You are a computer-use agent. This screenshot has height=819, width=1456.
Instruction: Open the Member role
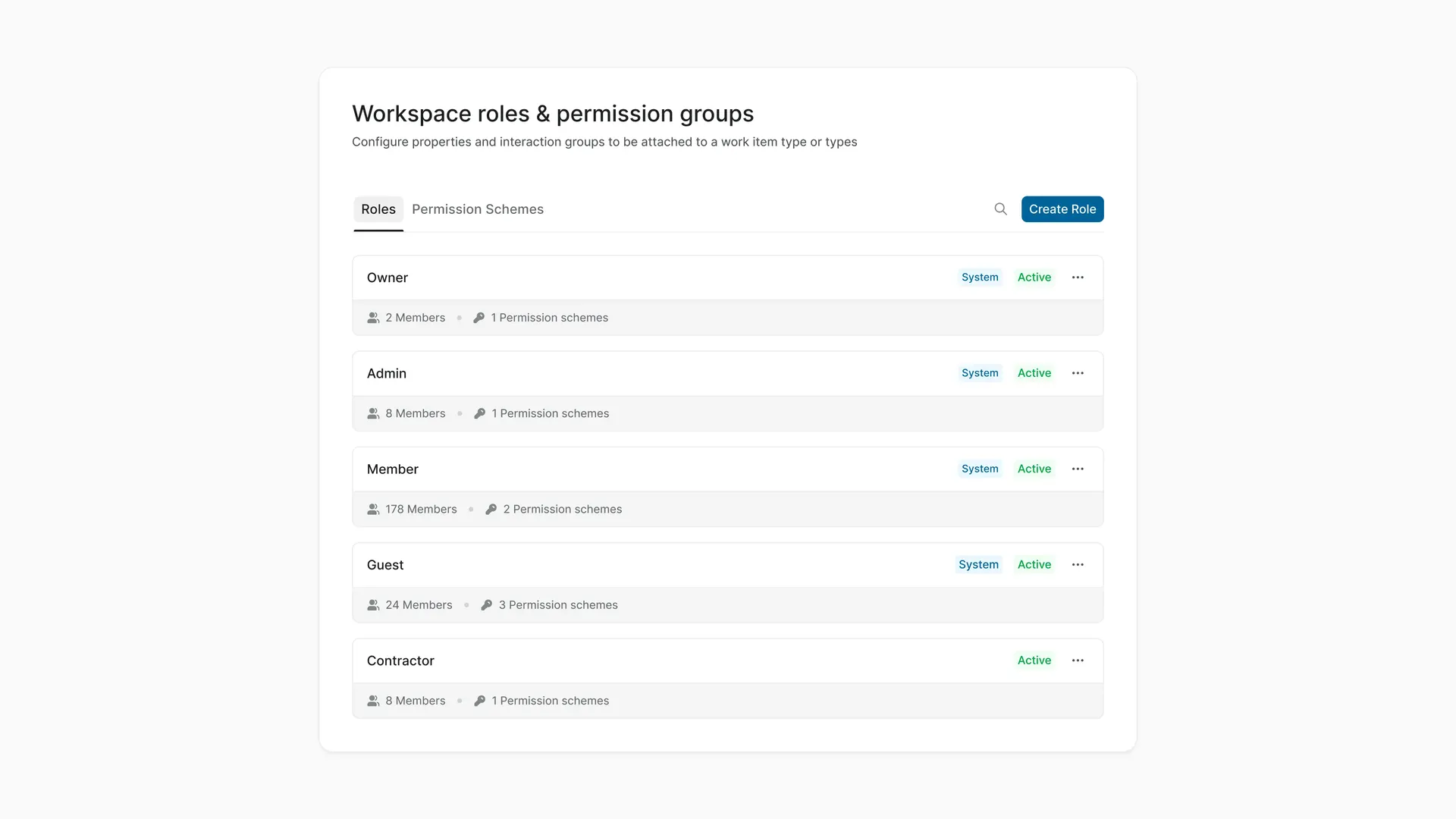click(x=392, y=469)
